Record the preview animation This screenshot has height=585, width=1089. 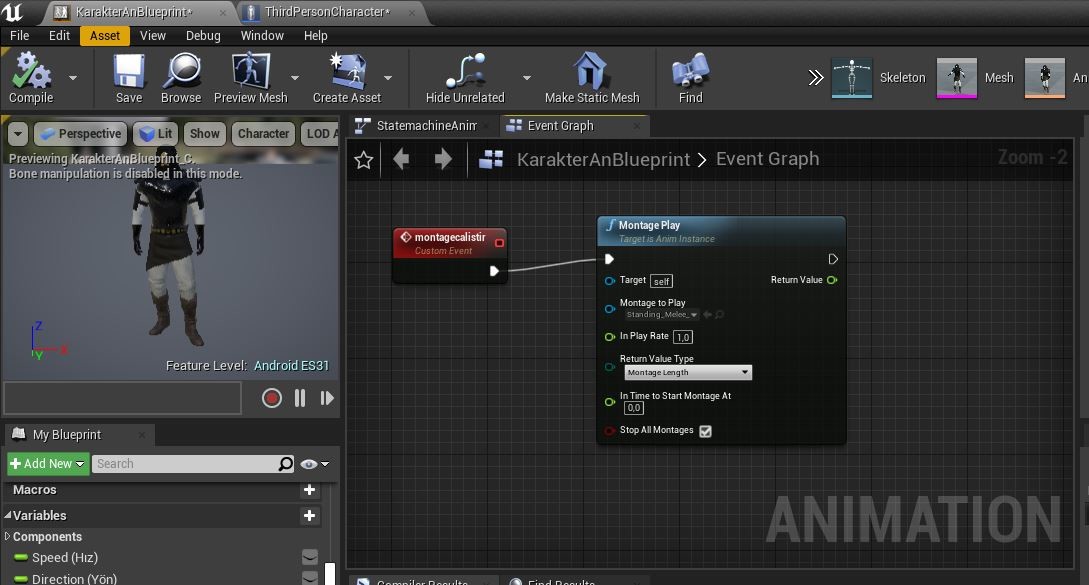tap(272, 398)
